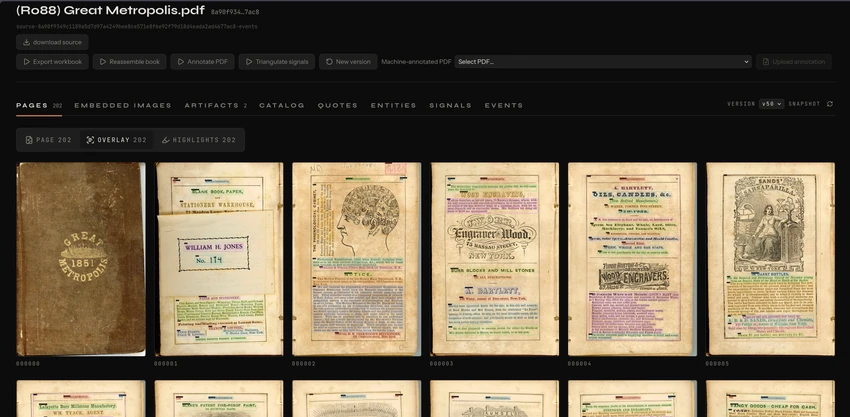Screen dimensions: 850x417
Task: Click page label 000000
Action: pyautogui.click(x=28, y=364)
